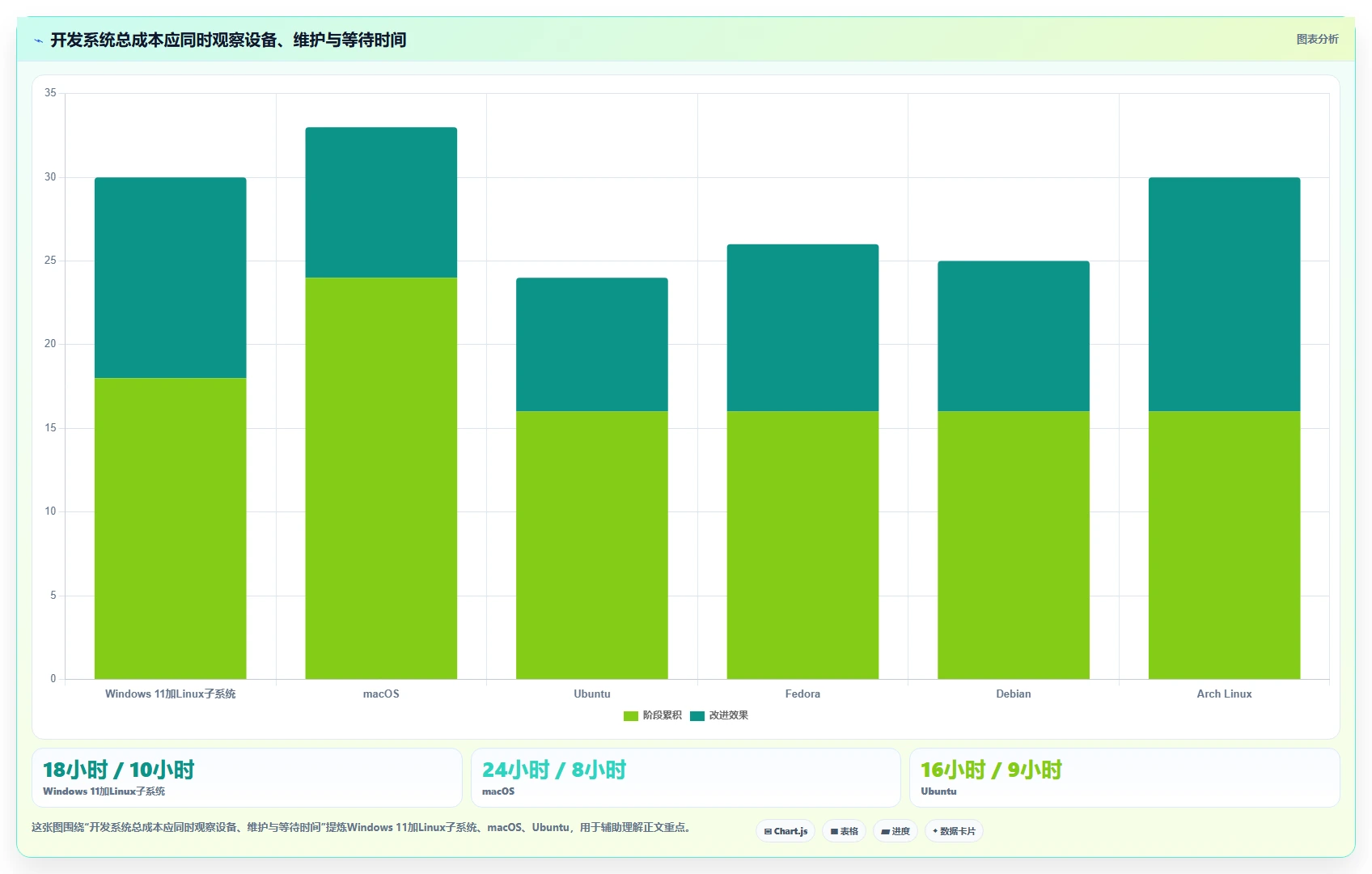Click the 图表分析 label in the header
Viewport: 1372px width, 874px height.
1317,39
